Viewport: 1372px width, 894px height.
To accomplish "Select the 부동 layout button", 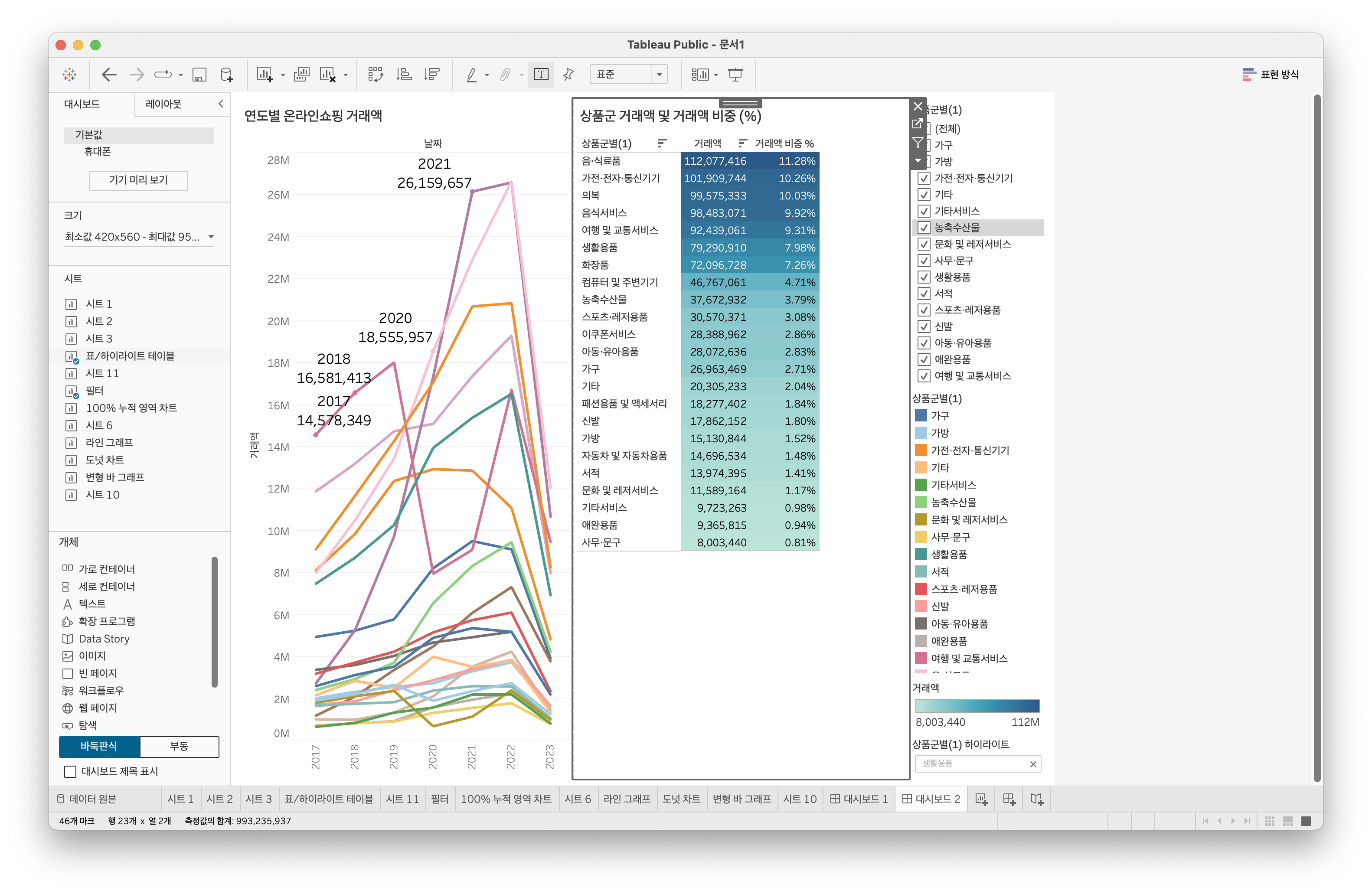I will pos(179,746).
